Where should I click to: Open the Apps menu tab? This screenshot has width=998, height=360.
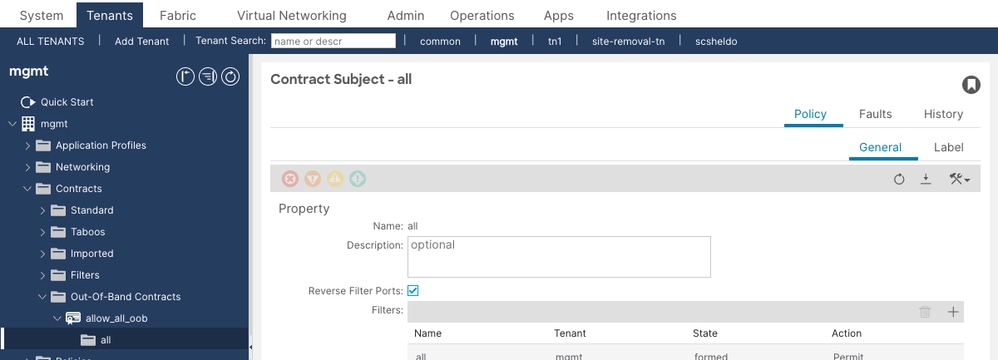(x=558, y=15)
